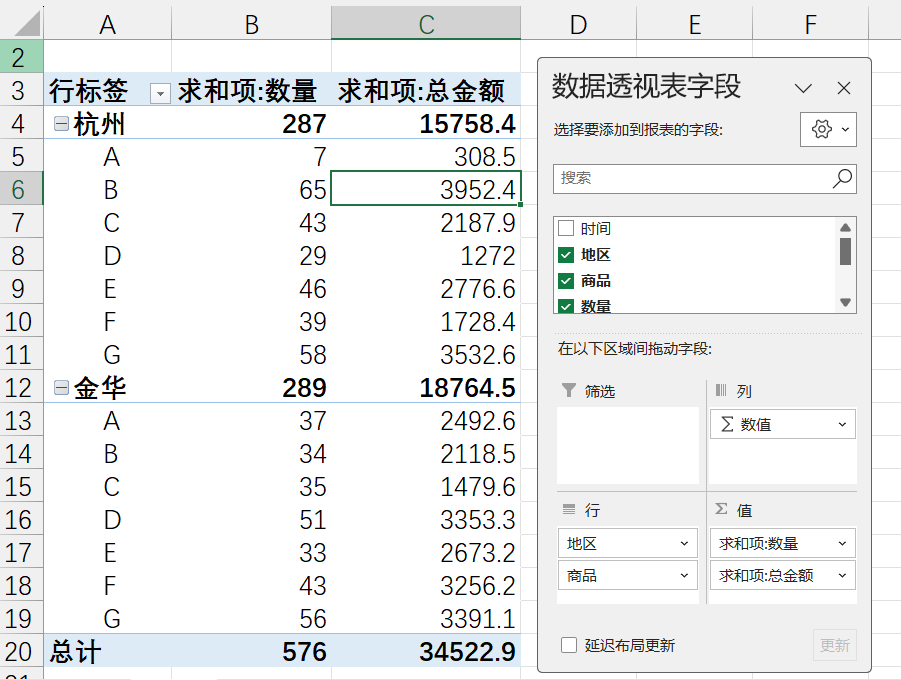Image resolution: width=901 pixels, height=680 pixels.
Task: Select column F header
Action: (x=810, y=24)
